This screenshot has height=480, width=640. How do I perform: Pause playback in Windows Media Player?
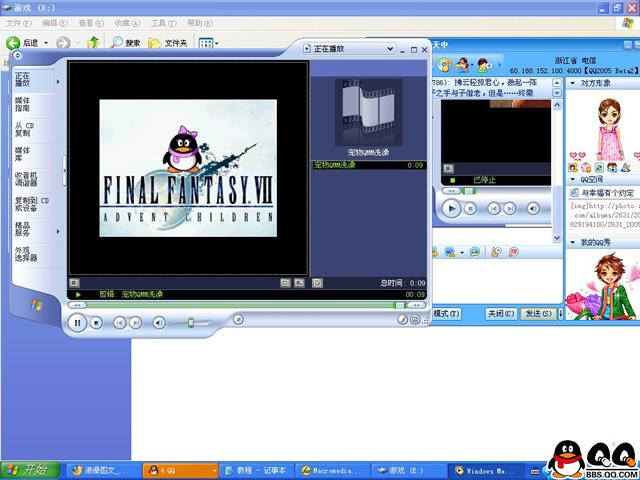[x=77, y=322]
